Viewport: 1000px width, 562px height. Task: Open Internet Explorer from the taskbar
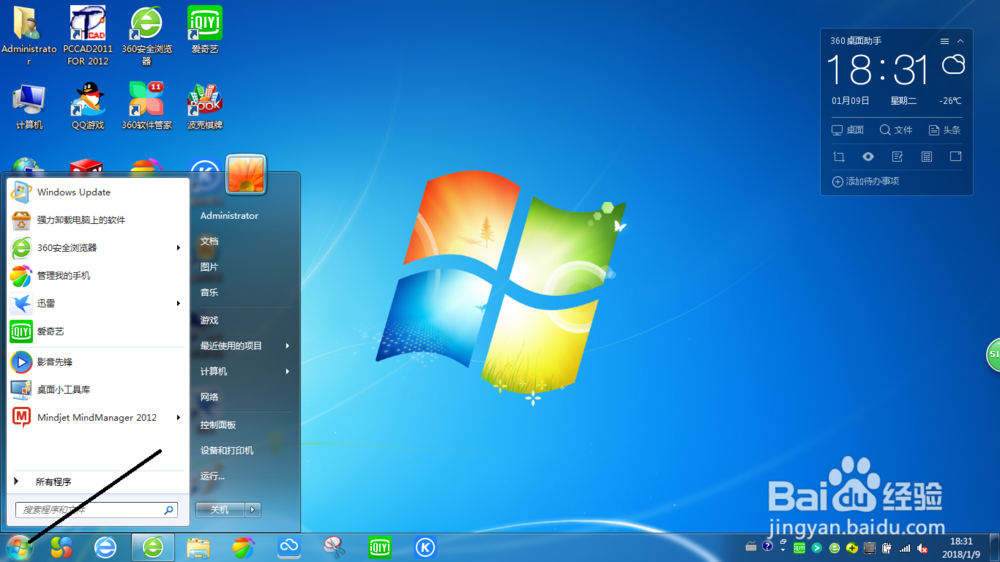(x=105, y=547)
